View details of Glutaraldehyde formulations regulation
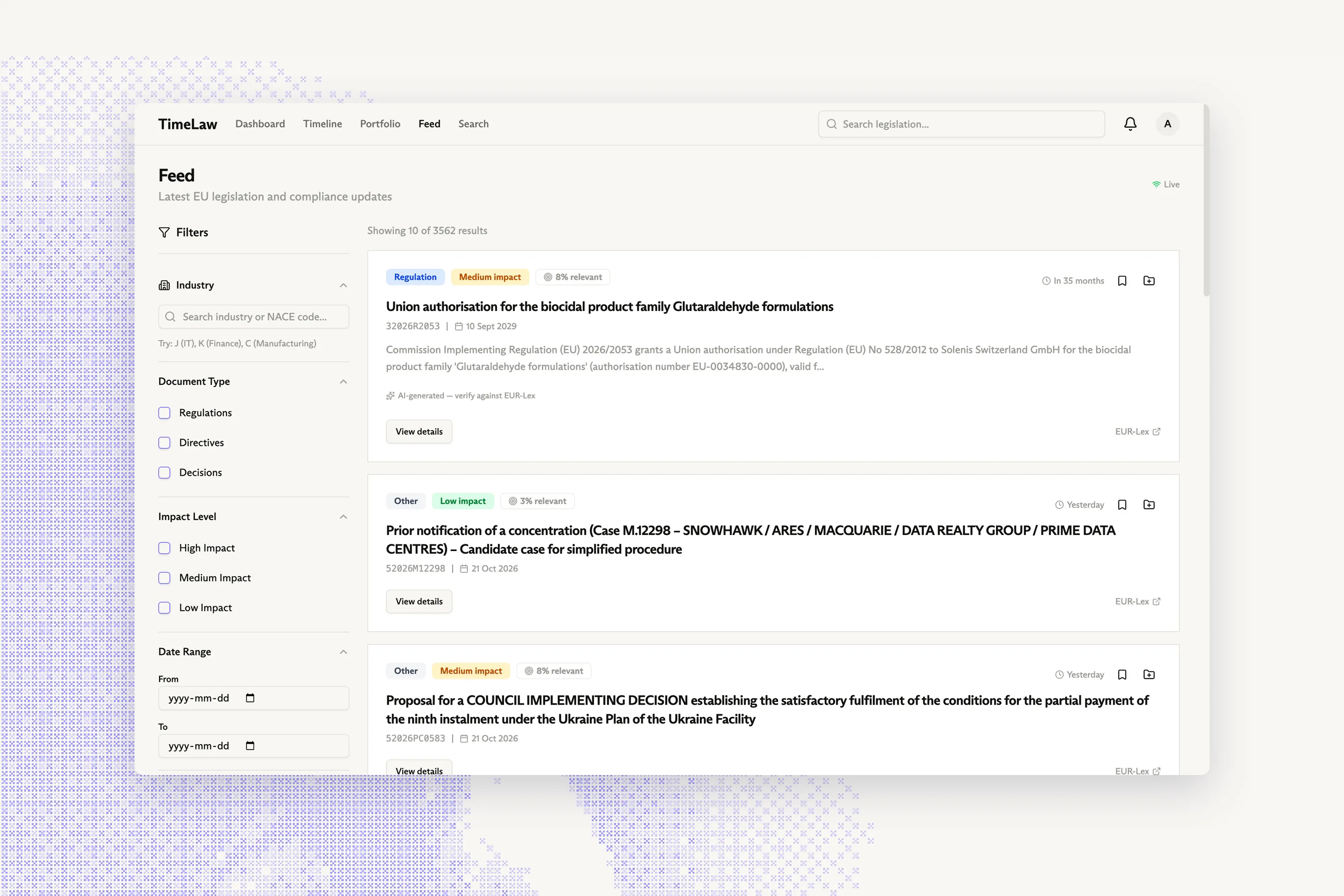Image resolution: width=1344 pixels, height=896 pixels. click(419, 431)
